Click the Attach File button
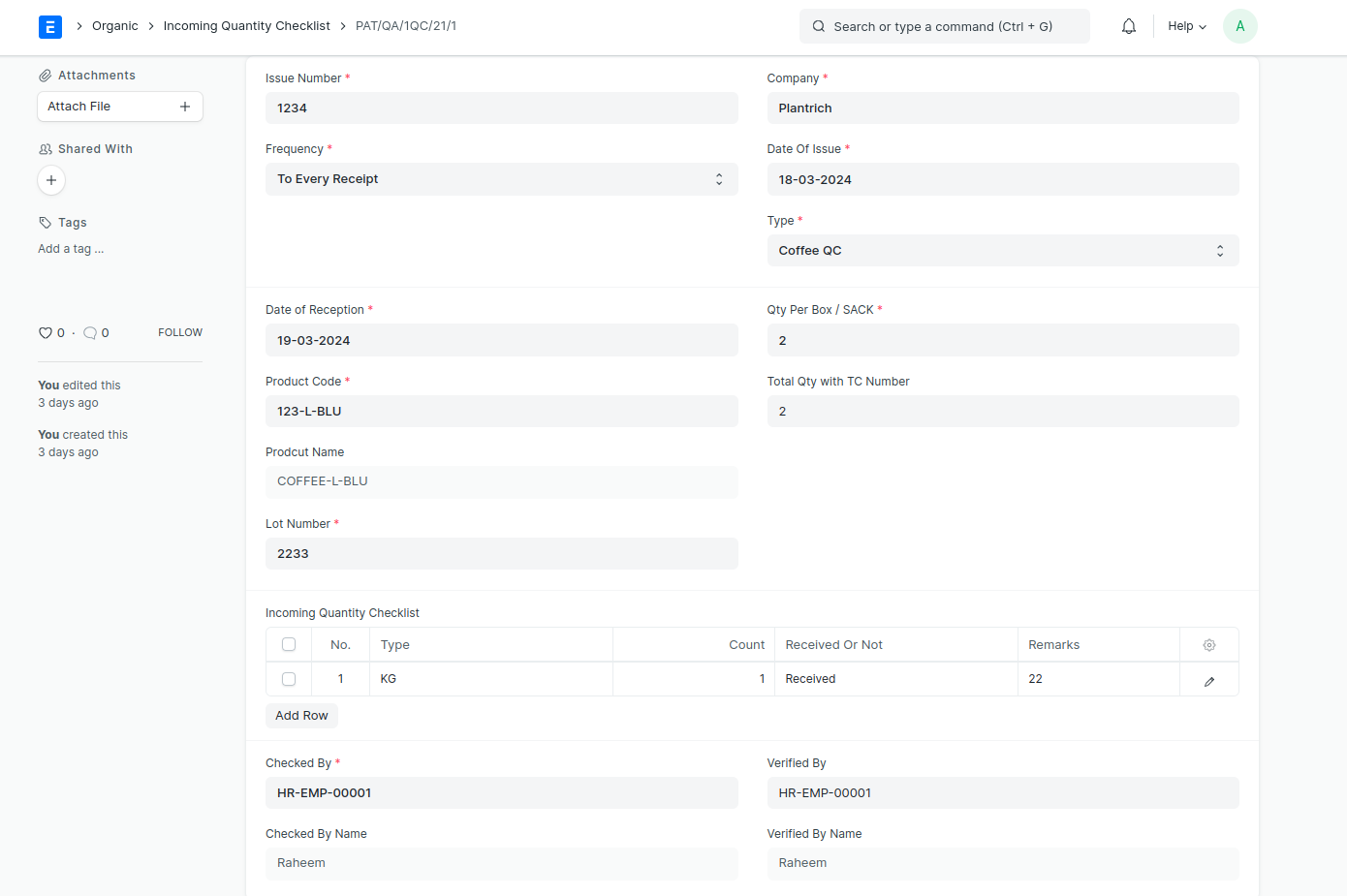Screen dimensions: 1347x896 (119, 107)
